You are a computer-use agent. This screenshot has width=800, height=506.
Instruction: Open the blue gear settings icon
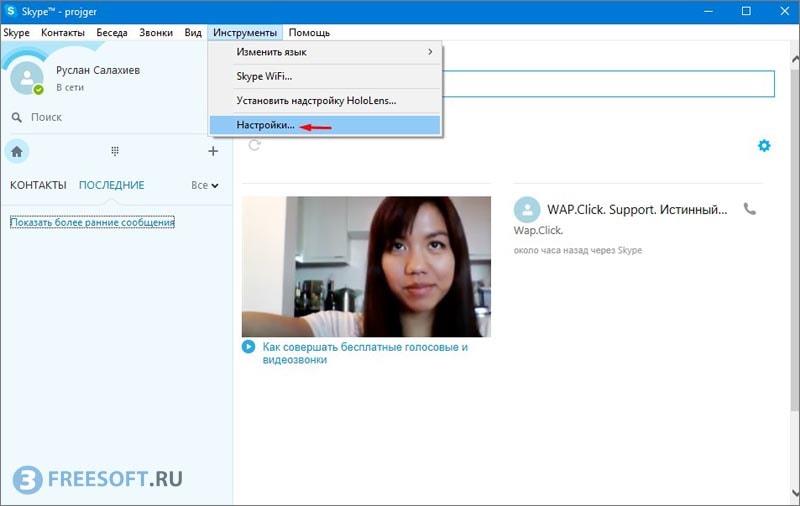tap(764, 145)
